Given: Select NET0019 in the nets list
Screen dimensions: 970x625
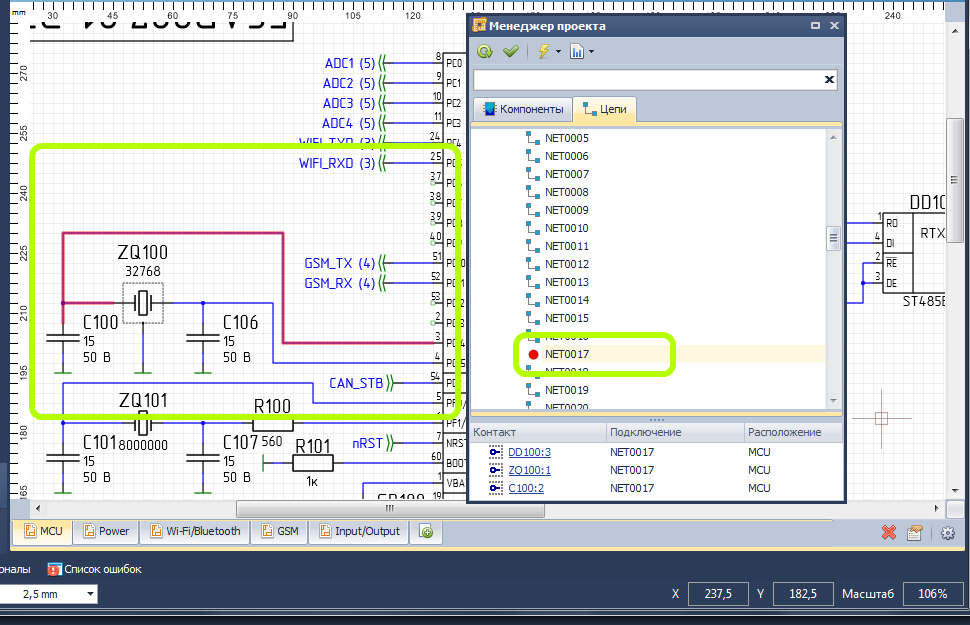Looking at the screenshot, I should point(567,390).
